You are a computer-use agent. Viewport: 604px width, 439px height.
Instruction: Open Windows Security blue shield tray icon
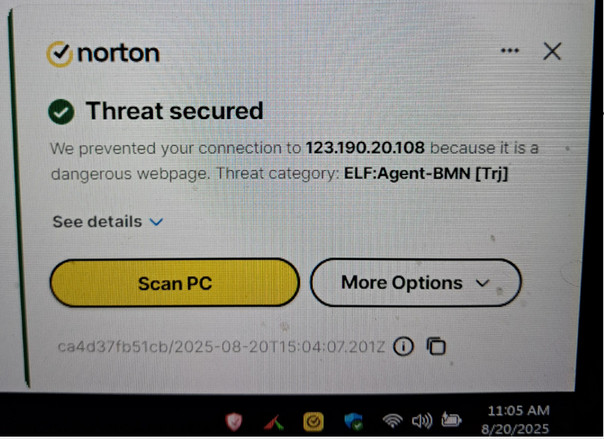point(353,421)
